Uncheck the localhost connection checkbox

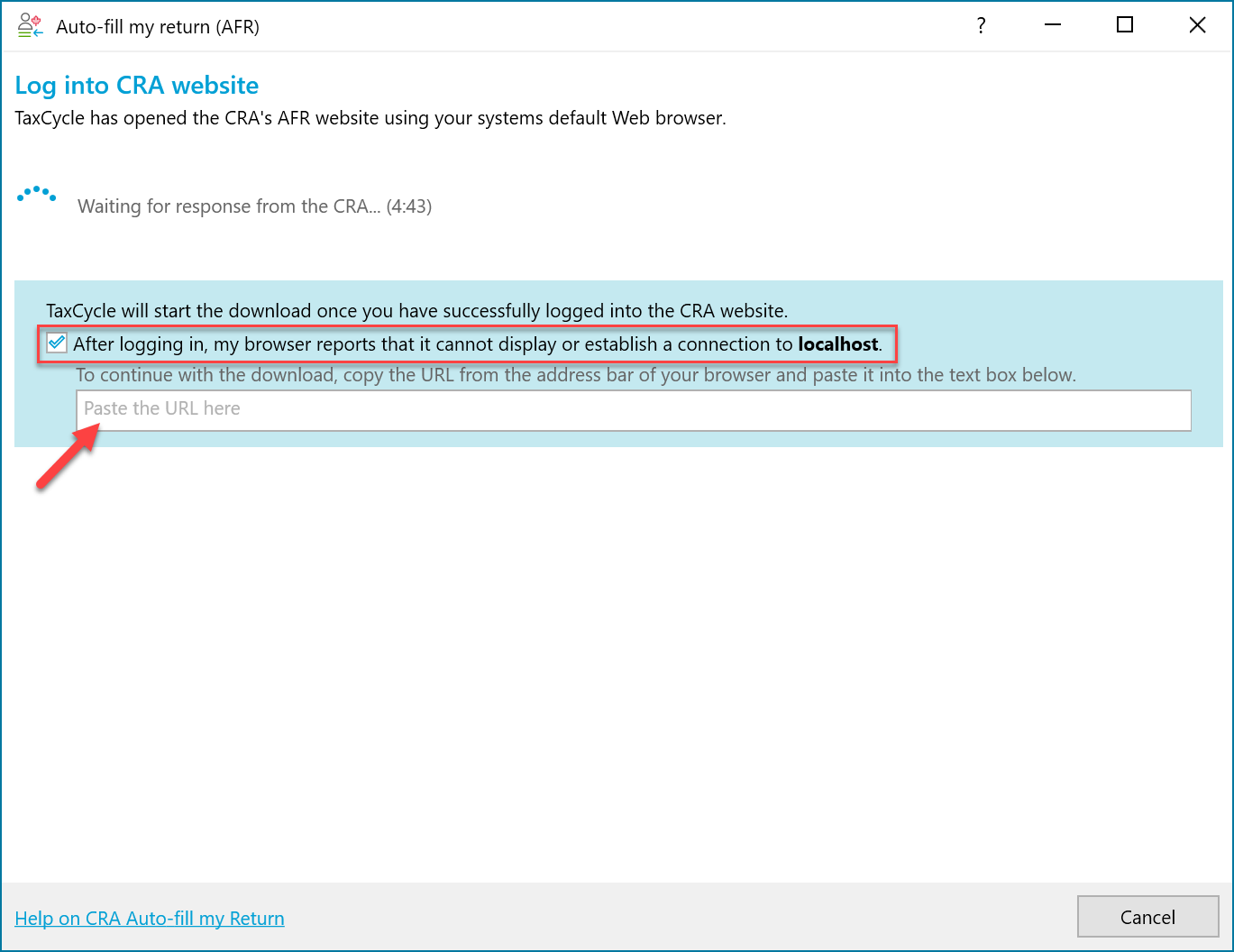57,343
